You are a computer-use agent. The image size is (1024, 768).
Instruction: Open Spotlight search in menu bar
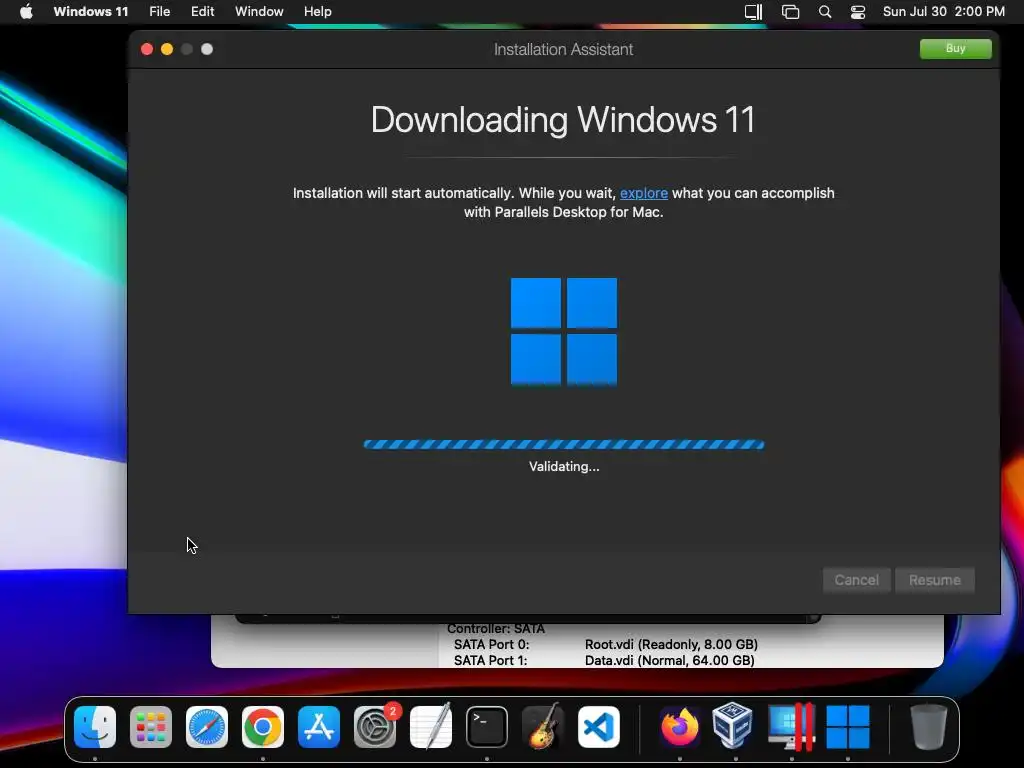click(825, 12)
